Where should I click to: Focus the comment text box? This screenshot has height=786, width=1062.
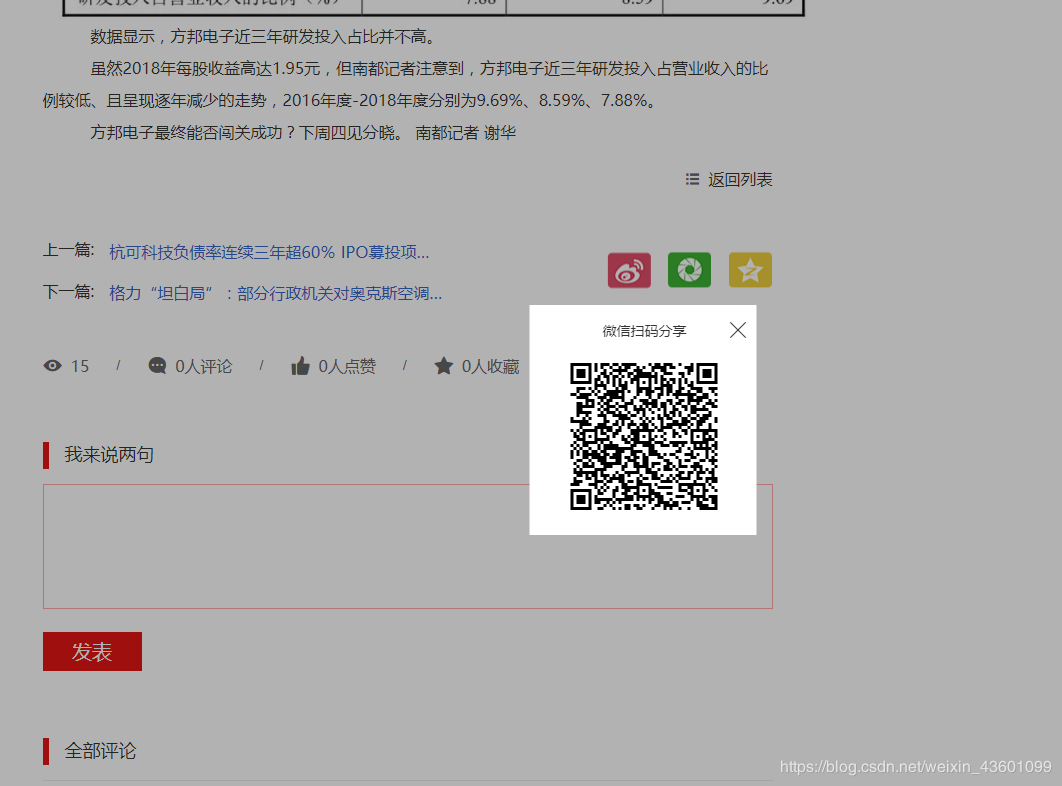pyautogui.click(x=408, y=546)
